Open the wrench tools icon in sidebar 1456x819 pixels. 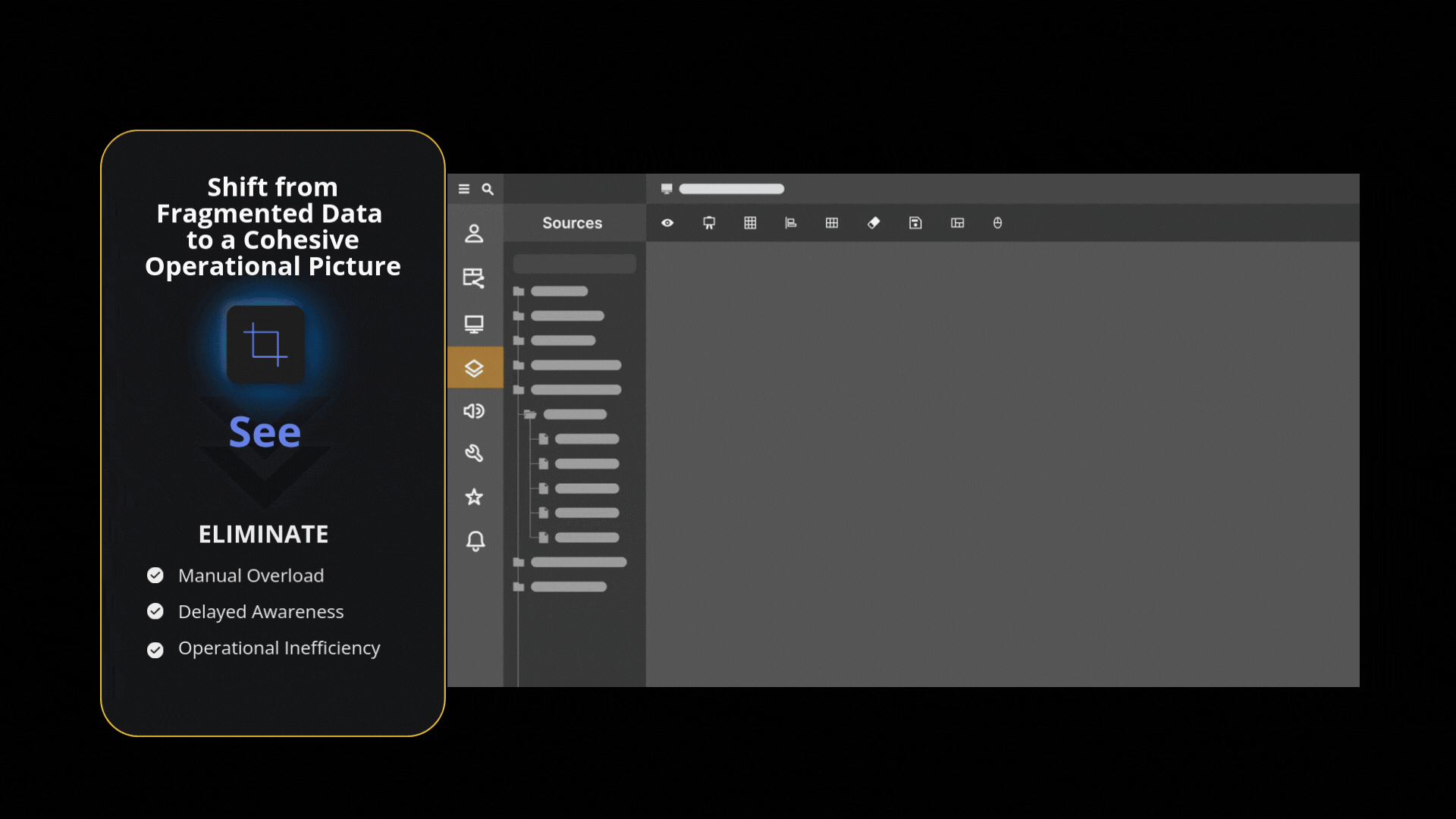[x=474, y=453]
